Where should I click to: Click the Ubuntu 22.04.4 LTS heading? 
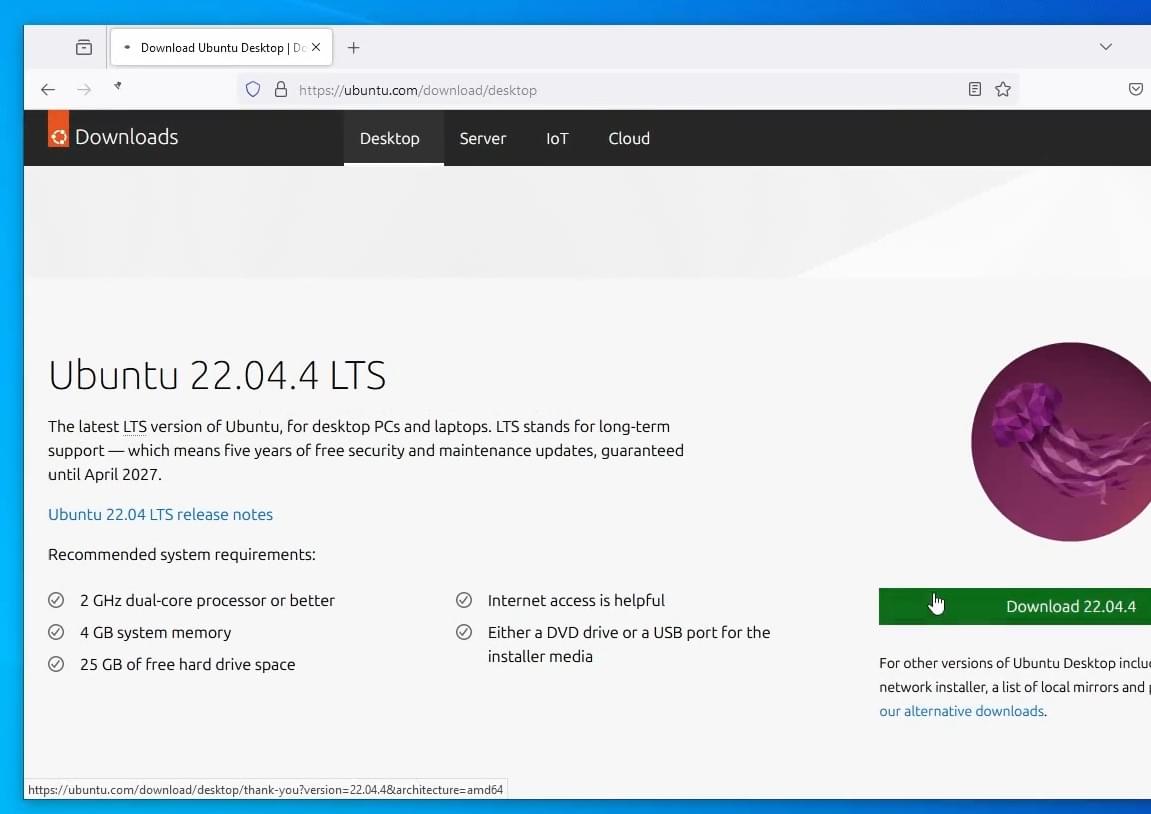[217, 375]
